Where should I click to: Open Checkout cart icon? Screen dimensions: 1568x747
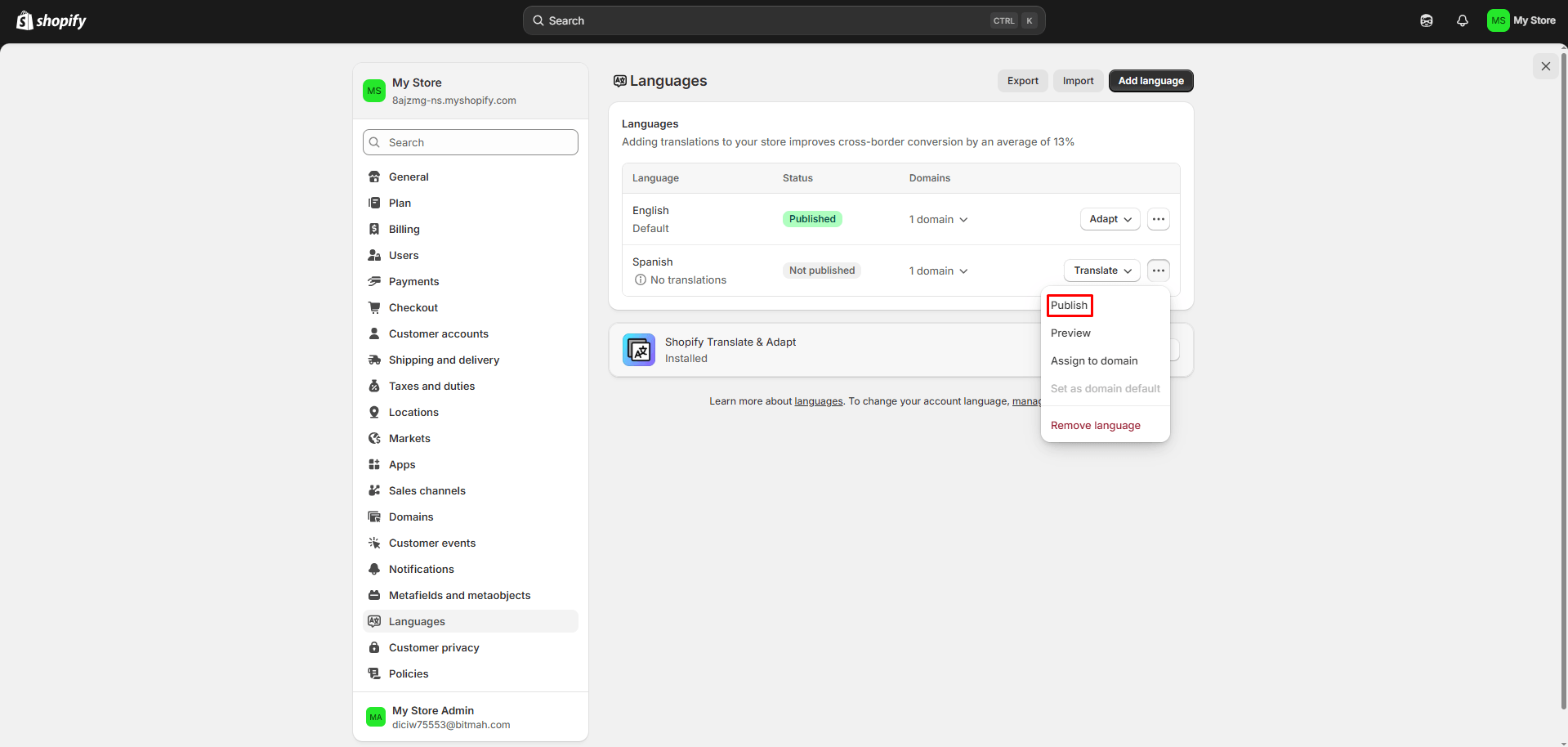coord(374,307)
